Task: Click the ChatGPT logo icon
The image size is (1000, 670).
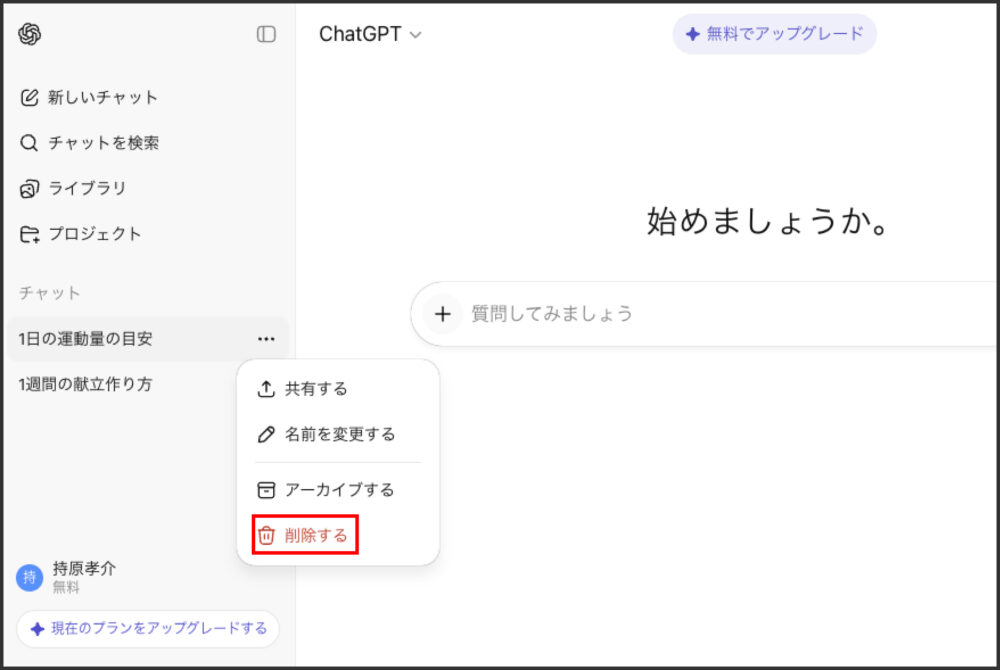Action: [x=31, y=34]
